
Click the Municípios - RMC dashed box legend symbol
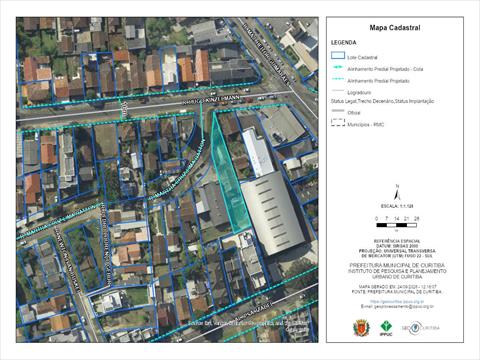[338, 123]
